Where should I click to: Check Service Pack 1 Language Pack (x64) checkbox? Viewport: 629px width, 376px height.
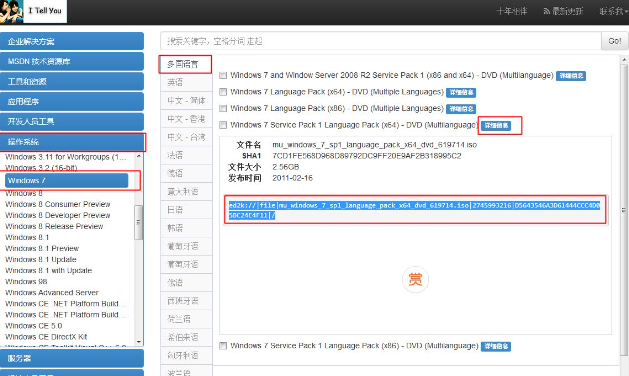(223, 125)
